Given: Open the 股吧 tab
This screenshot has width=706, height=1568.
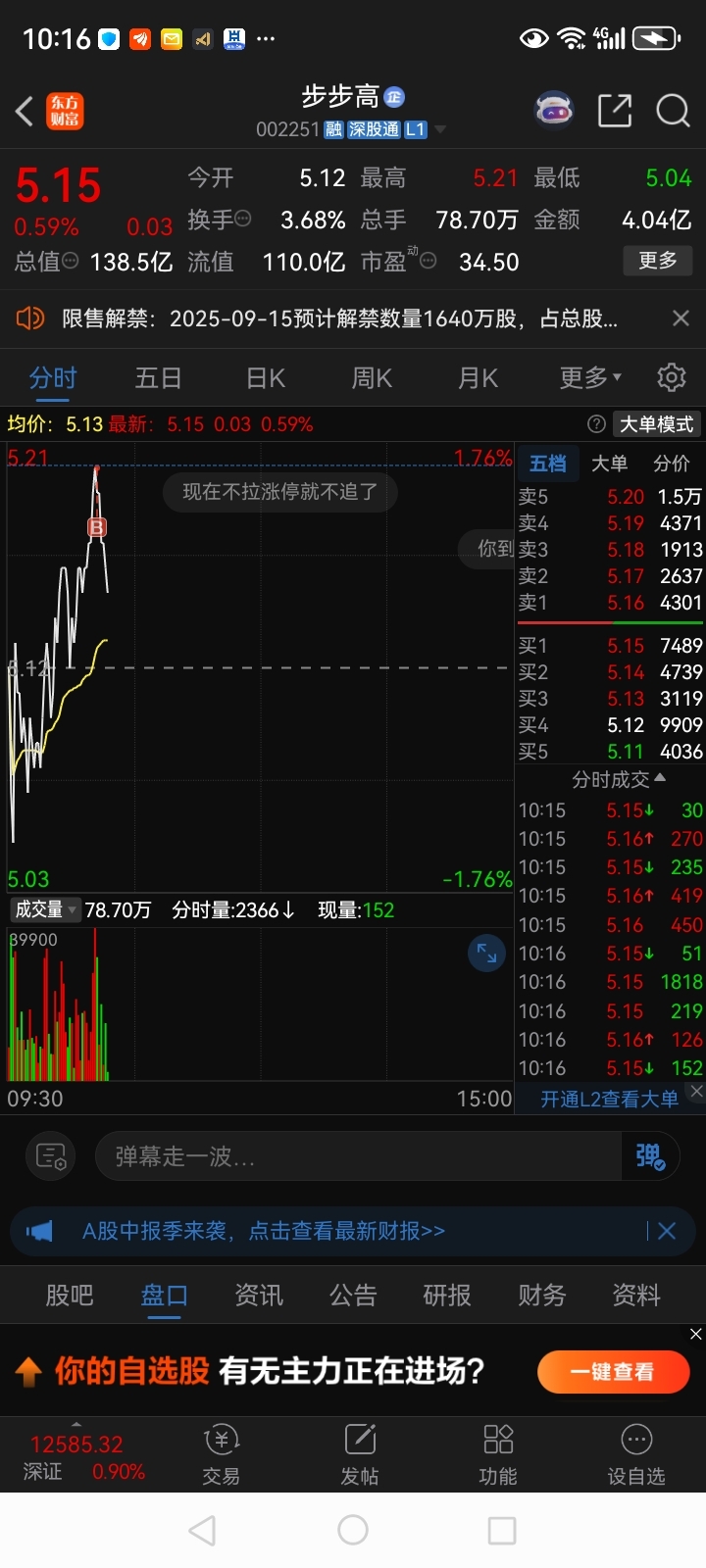Looking at the screenshot, I should click(70, 1295).
